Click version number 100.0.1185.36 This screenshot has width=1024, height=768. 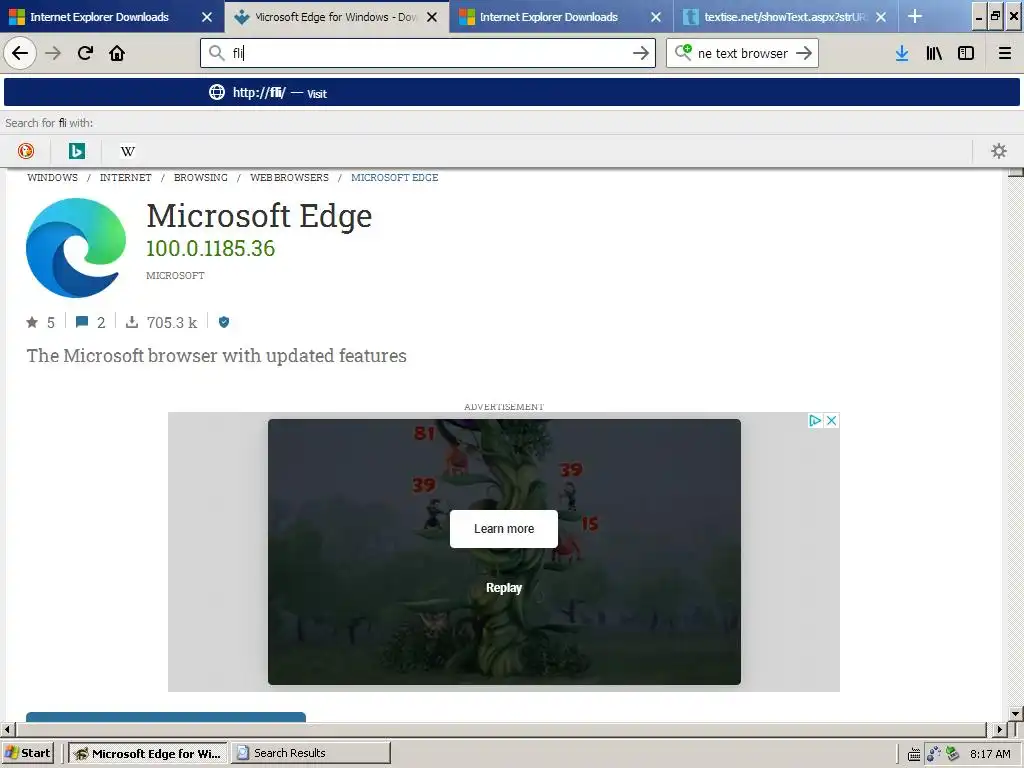pos(210,248)
